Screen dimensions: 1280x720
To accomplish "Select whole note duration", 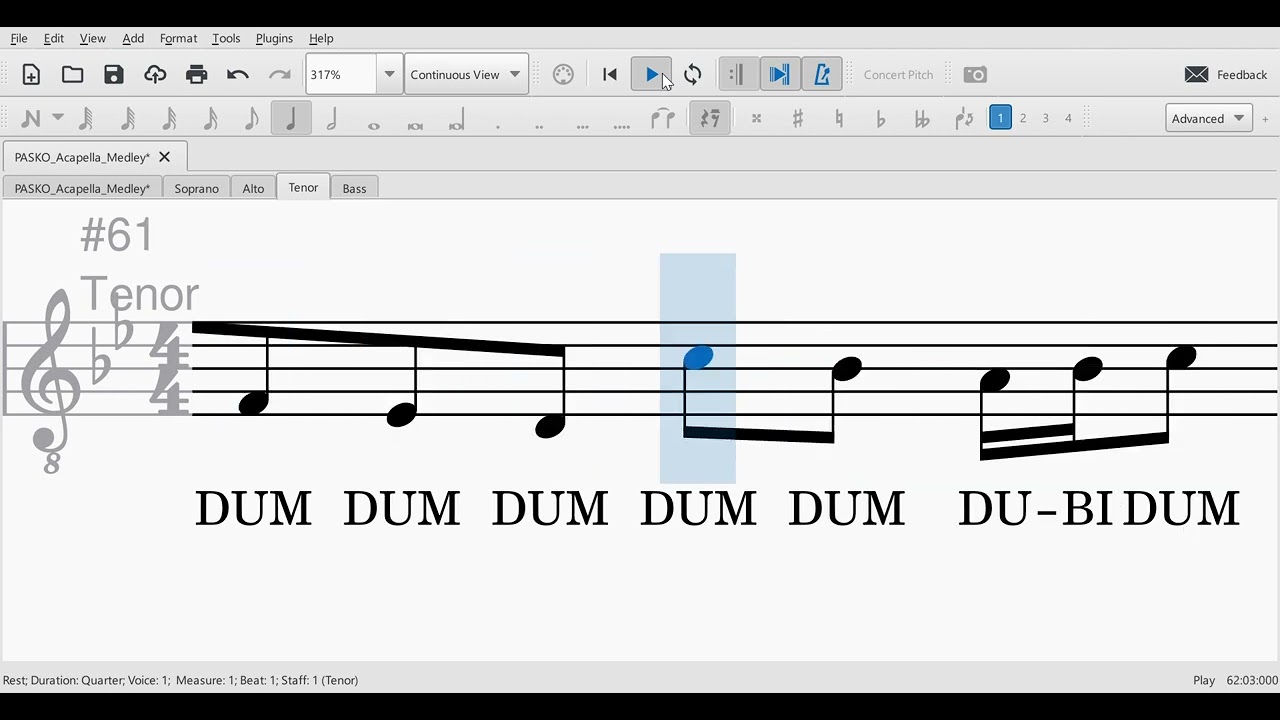I will [x=374, y=125].
